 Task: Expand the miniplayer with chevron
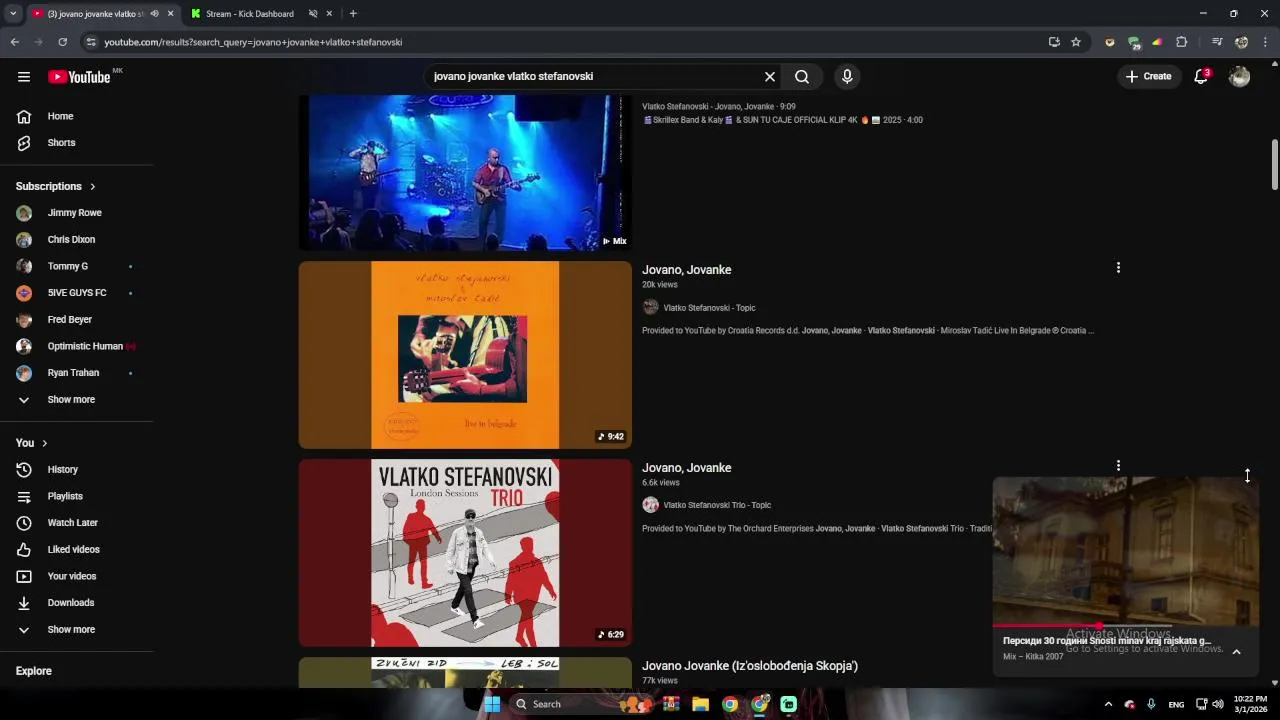coord(1236,652)
